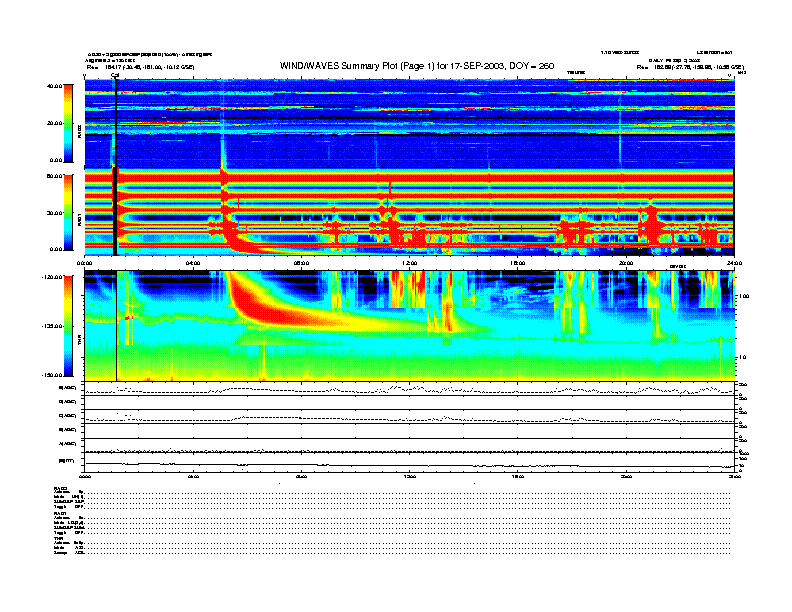The width and height of the screenshot is (792, 612).
Task: Select the RAD1 color scale bar
Action: (x=69, y=211)
